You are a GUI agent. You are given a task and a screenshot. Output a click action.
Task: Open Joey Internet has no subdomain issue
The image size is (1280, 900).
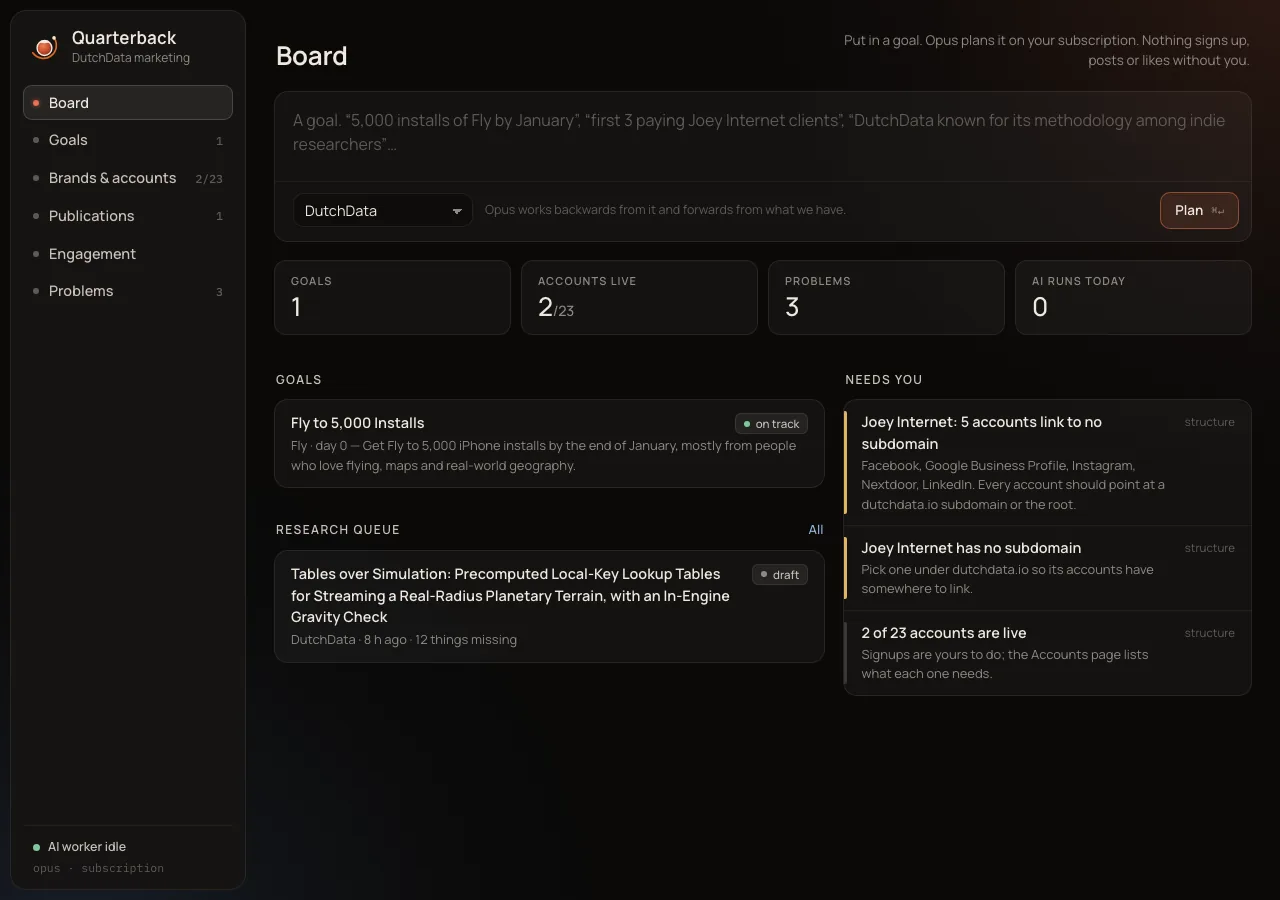coord(1047,568)
